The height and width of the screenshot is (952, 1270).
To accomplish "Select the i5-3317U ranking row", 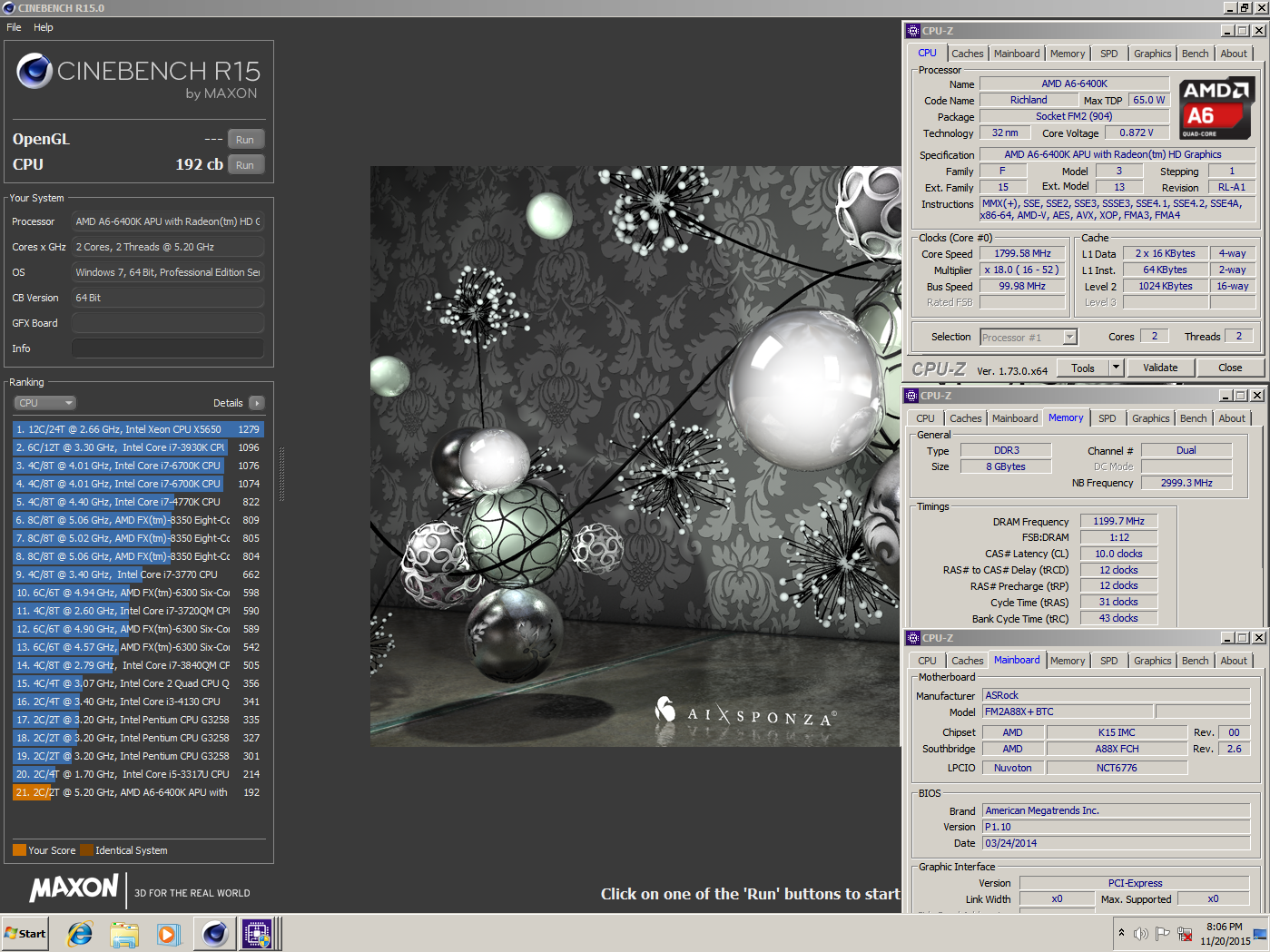I will [138, 774].
